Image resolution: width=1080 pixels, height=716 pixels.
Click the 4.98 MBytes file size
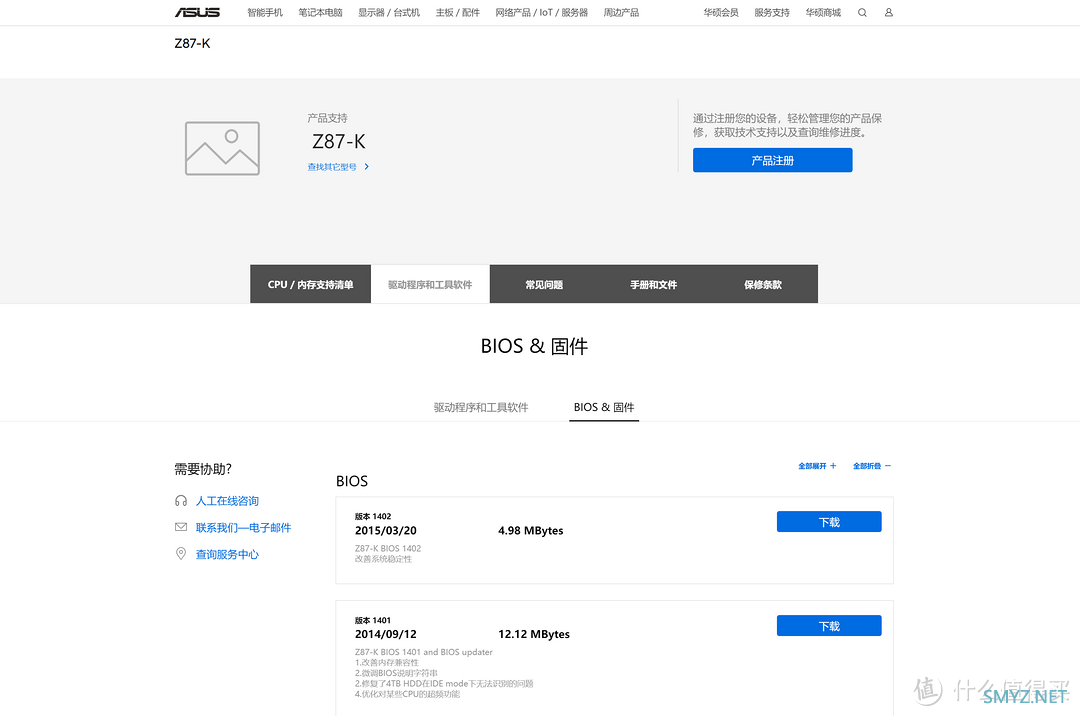point(530,531)
